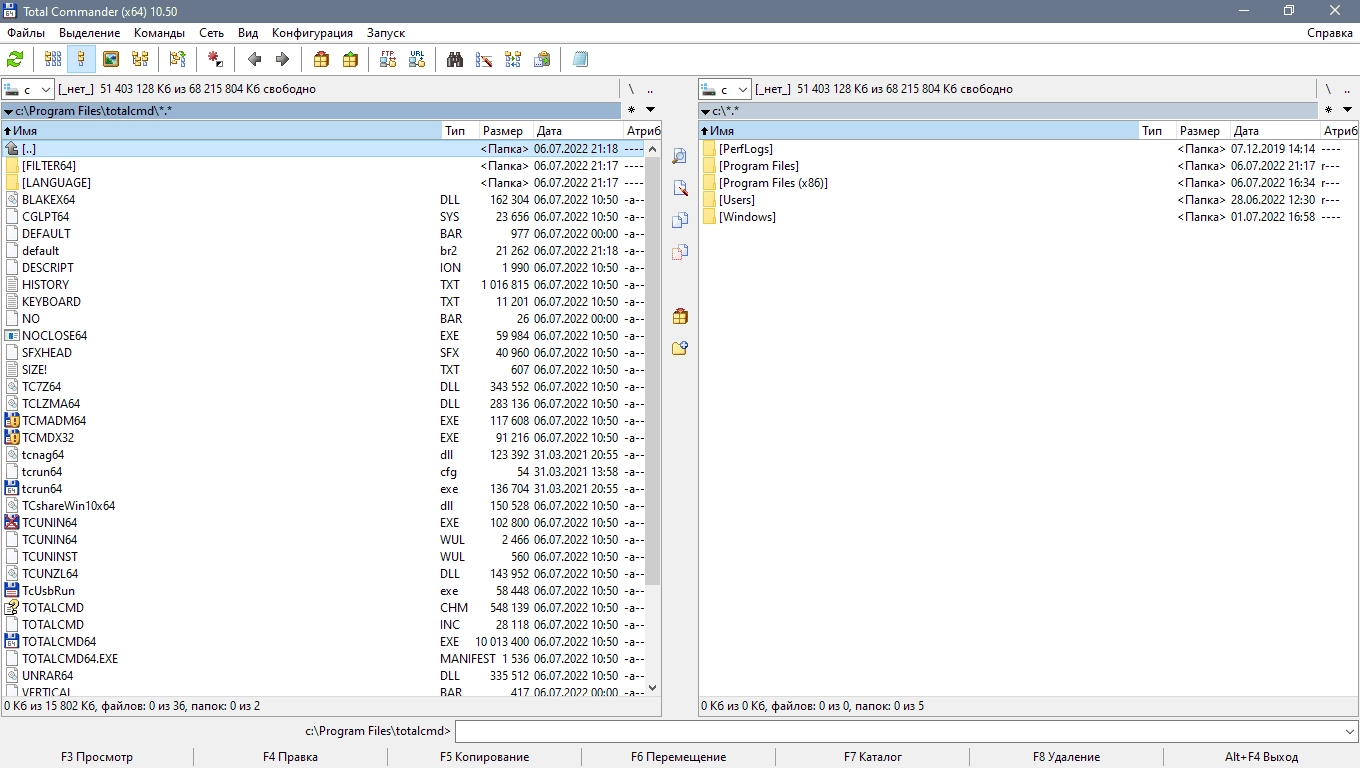Switch to full details view icon
The width and height of the screenshot is (1360, 768).
click(x=82, y=59)
